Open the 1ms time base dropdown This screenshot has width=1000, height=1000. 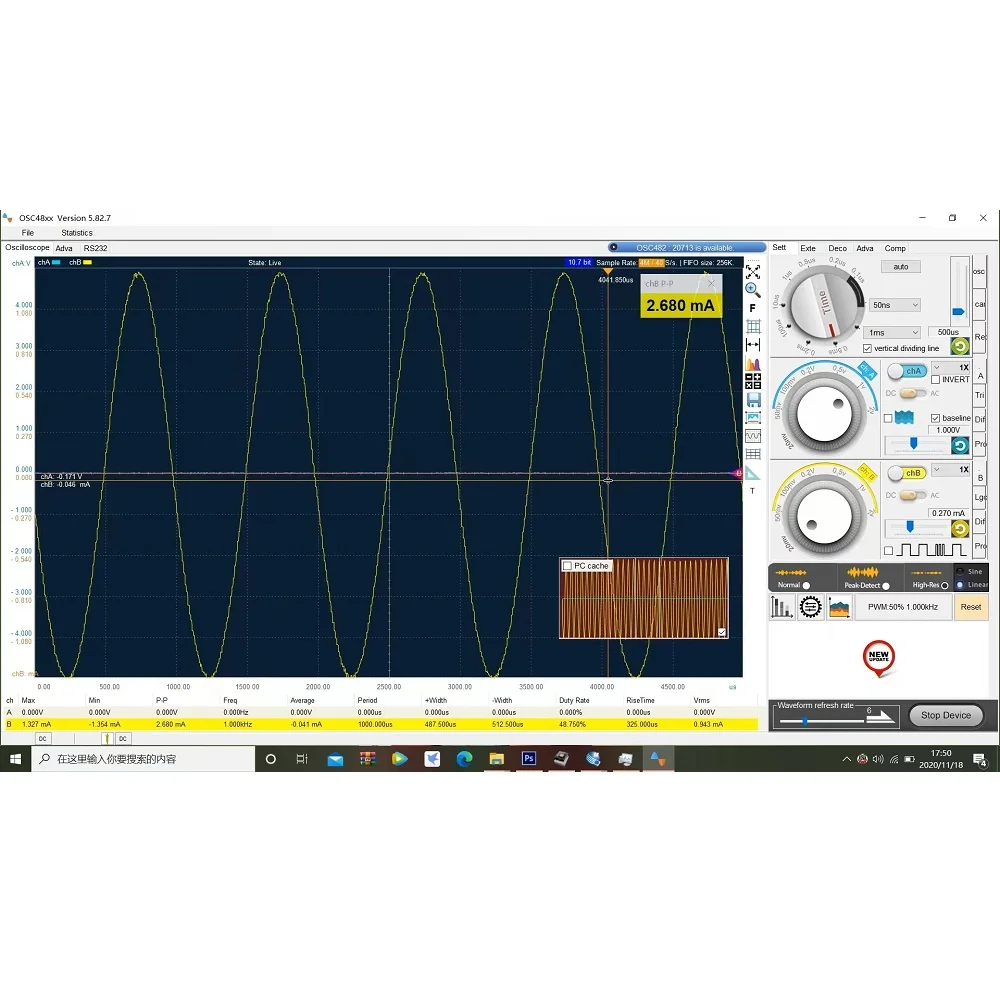pyautogui.click(x=892, y=332)
